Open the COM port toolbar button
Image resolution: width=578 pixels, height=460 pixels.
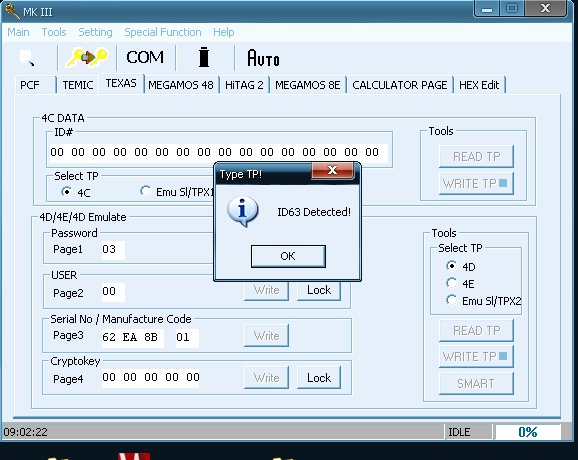point(145,57)
